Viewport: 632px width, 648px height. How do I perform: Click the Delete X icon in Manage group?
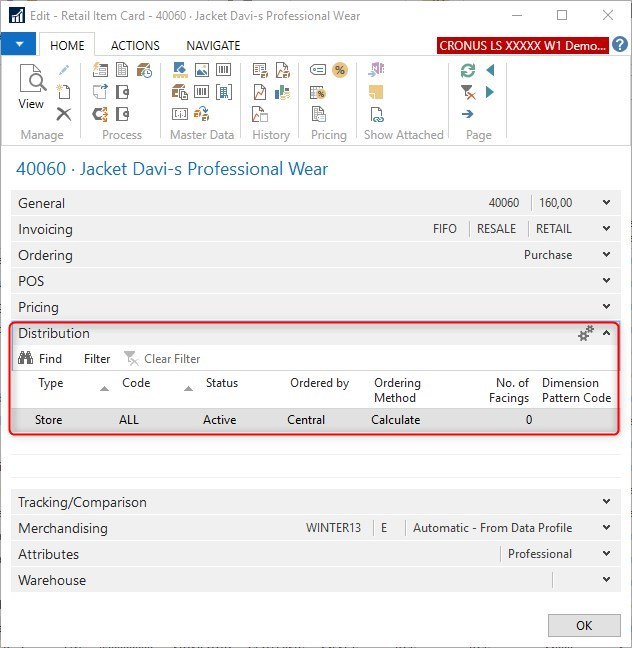64,114
